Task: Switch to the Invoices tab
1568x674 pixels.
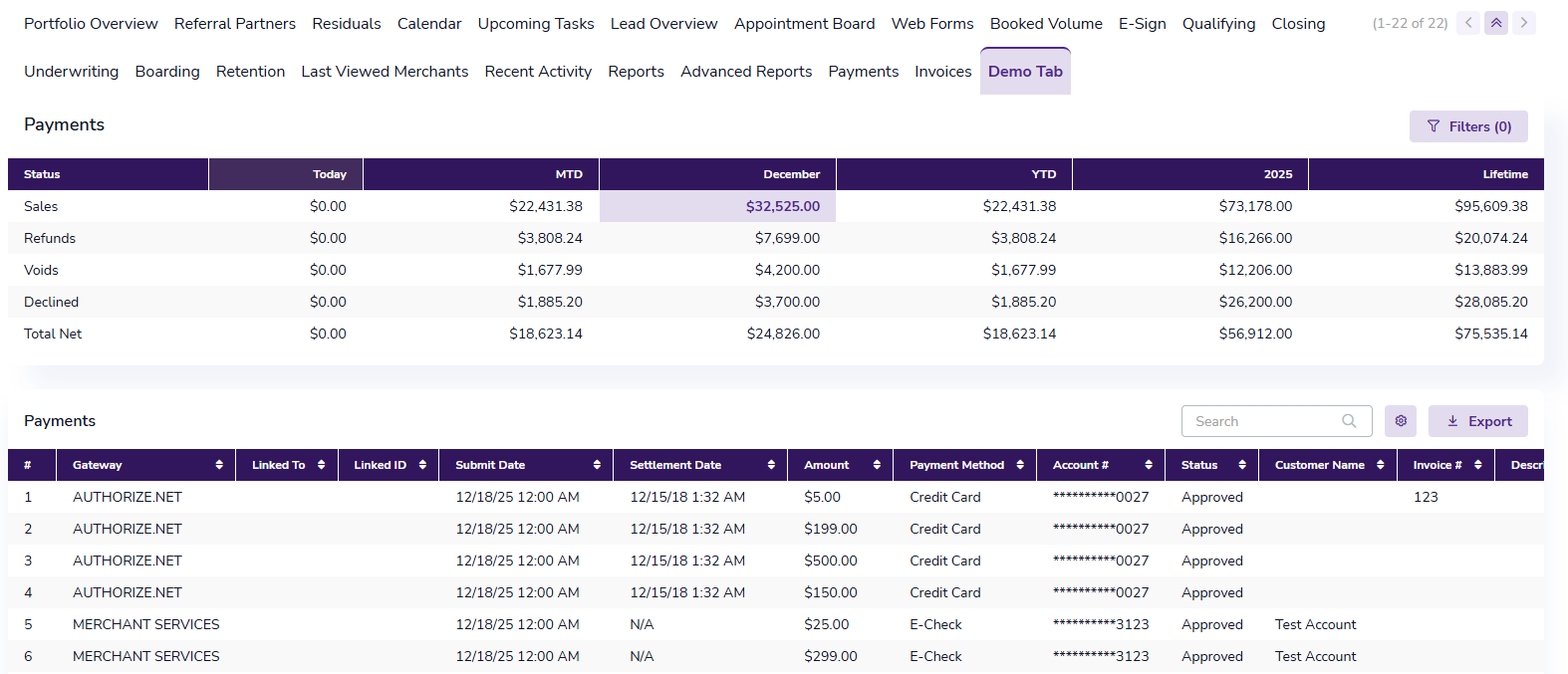Action: click(x=942, y=72)
